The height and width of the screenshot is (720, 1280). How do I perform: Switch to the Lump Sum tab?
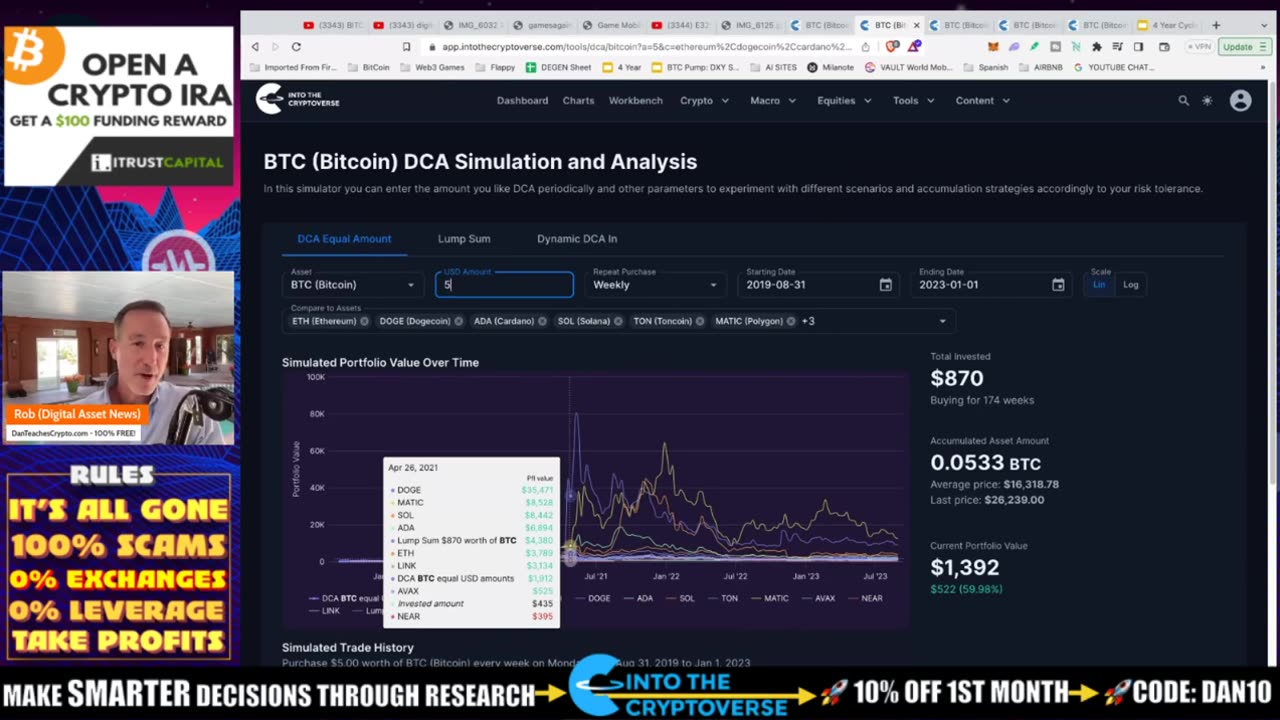click(464, 239)
